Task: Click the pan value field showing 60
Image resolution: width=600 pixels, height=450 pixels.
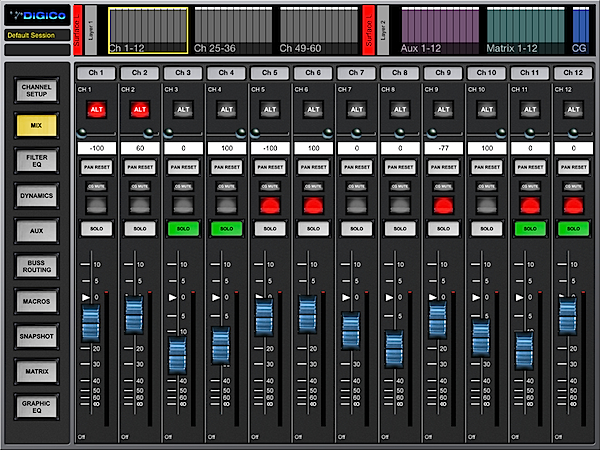Action: point(140,148)
